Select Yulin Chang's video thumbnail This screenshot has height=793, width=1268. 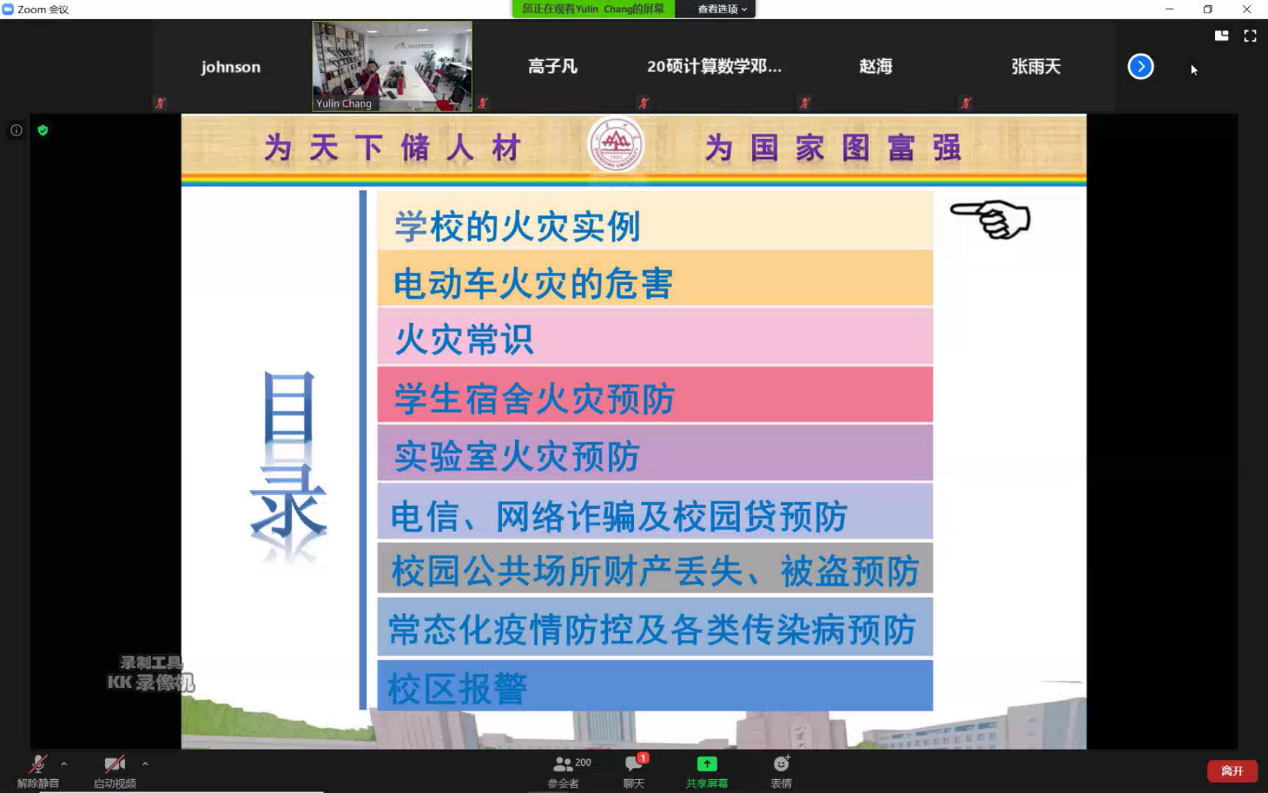(392, 66)
